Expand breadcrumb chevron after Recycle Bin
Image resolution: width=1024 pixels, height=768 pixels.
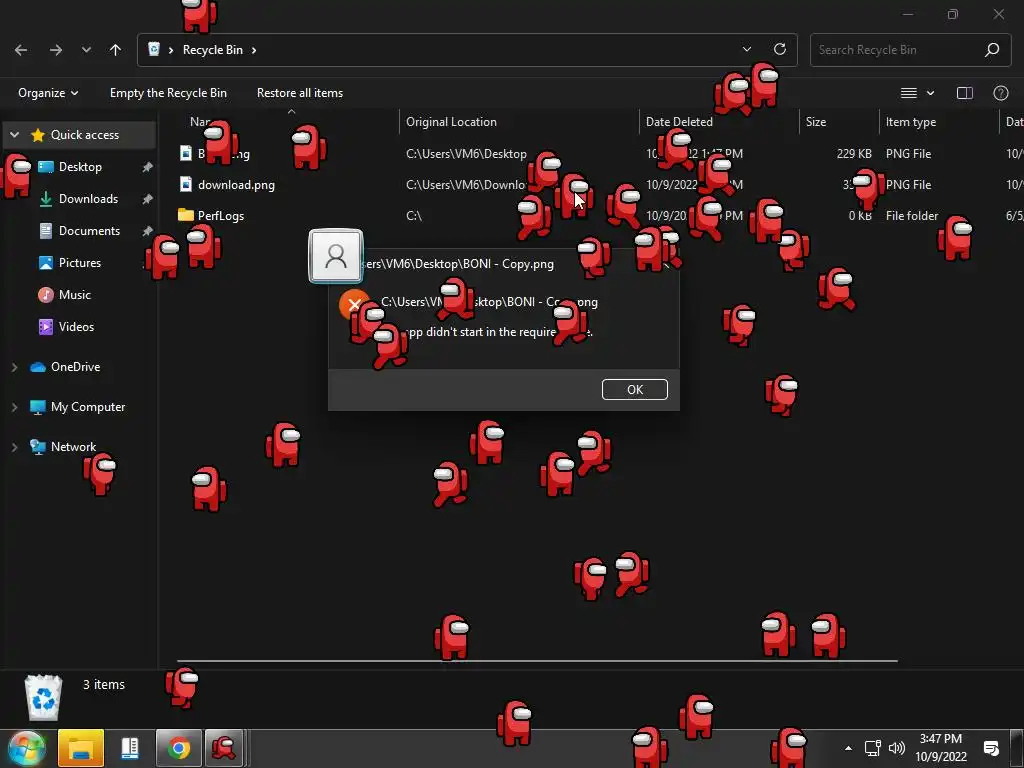[x=254, y=50]
